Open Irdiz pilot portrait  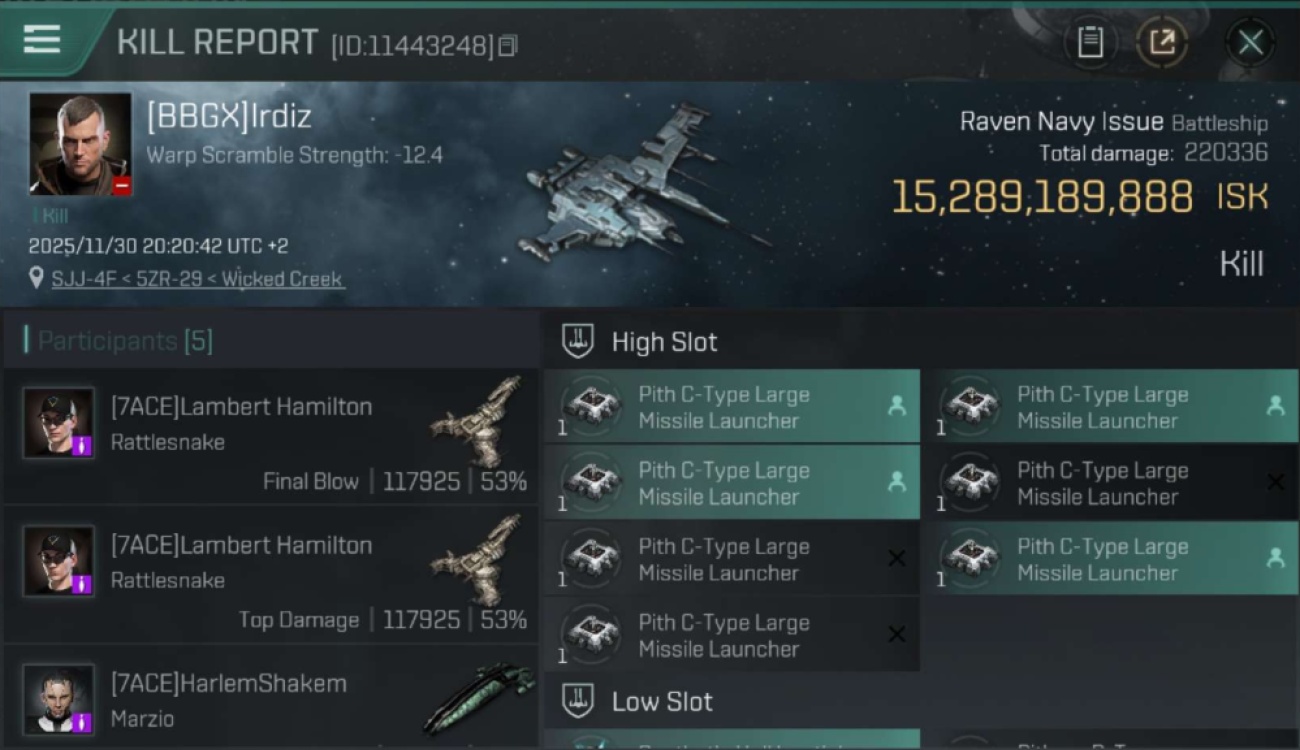coord(80,144)
